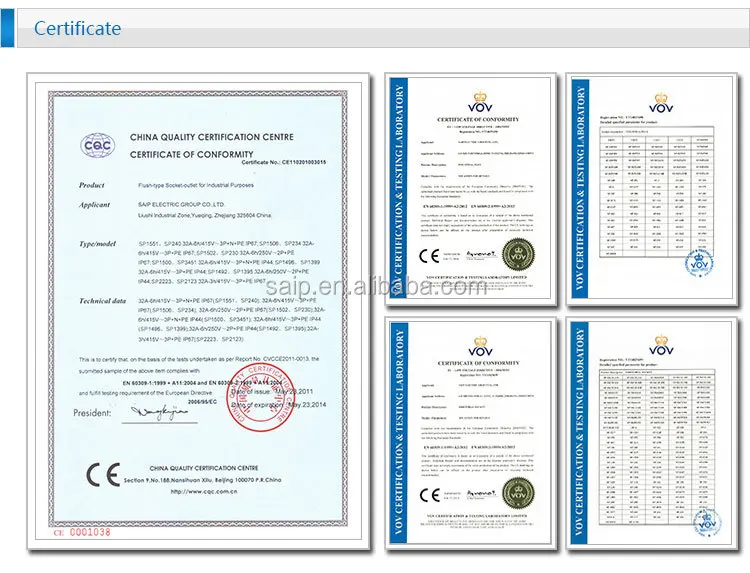Viewport: 750px width, 573px height.
Task: Click the Certificate section heading
Action: pyautogui.click(x=77, y=28)
